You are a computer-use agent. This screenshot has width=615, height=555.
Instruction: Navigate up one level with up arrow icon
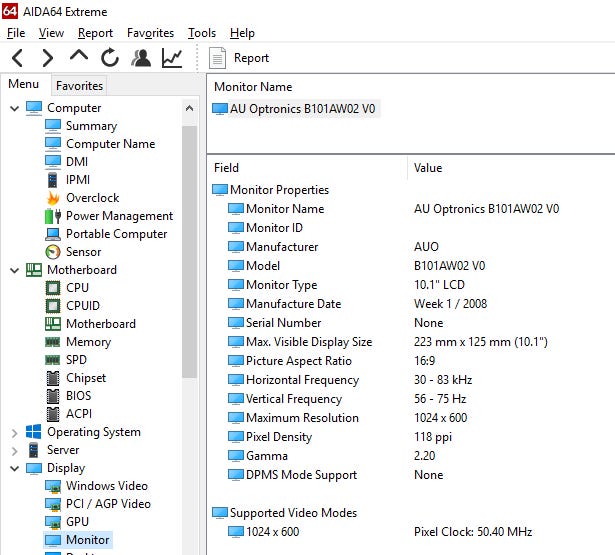point(78,56)
